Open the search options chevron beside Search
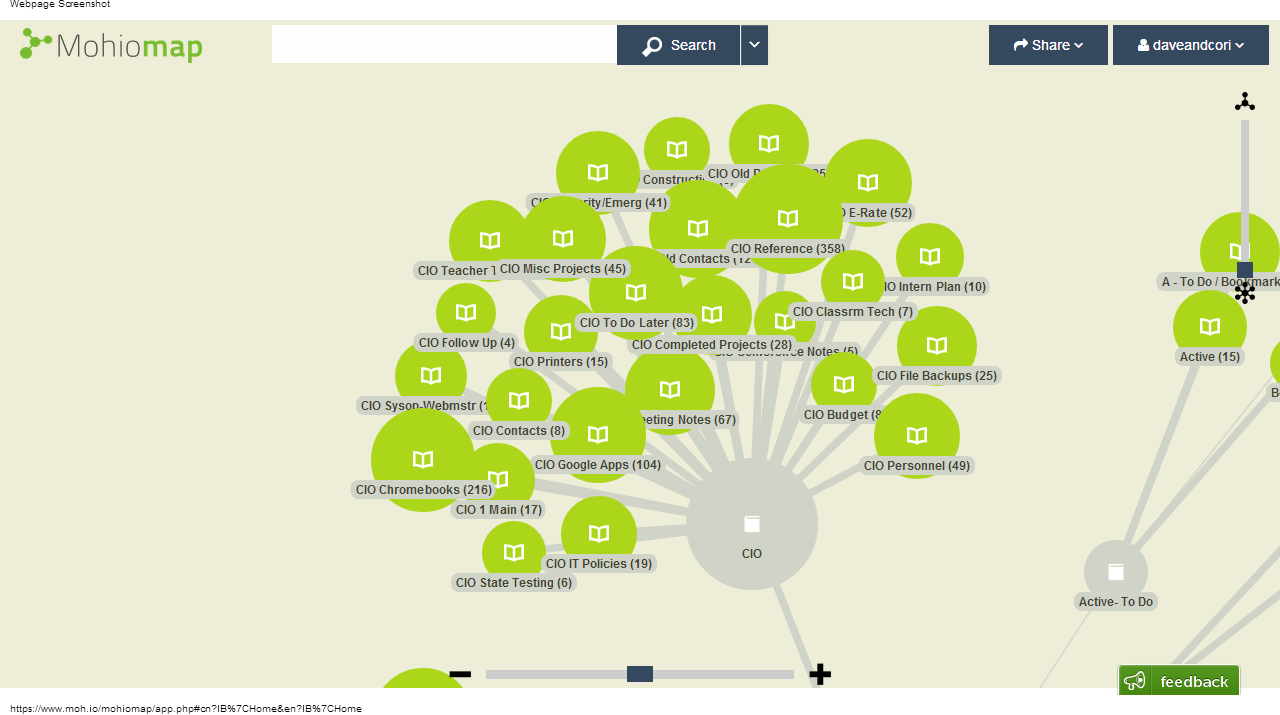Viewport: 1280px width, 715px height. (x=754, y=44)
